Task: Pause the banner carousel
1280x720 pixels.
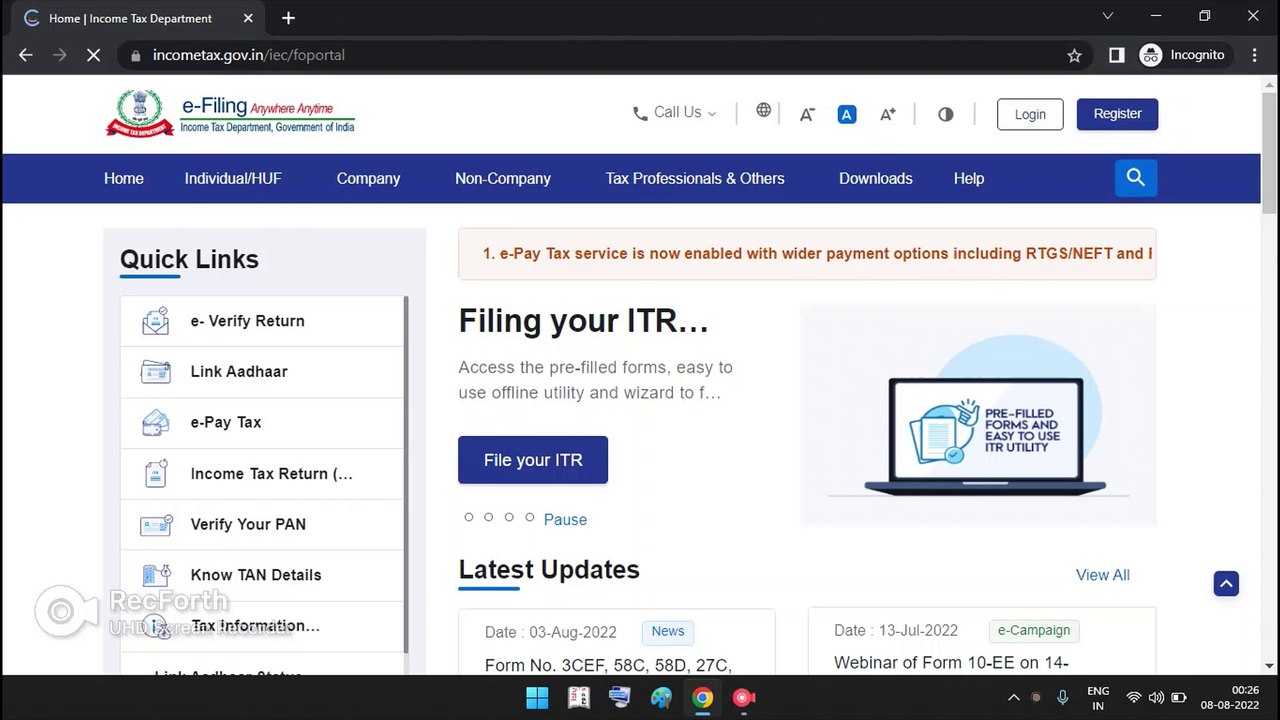Action: tap(565, 519)
